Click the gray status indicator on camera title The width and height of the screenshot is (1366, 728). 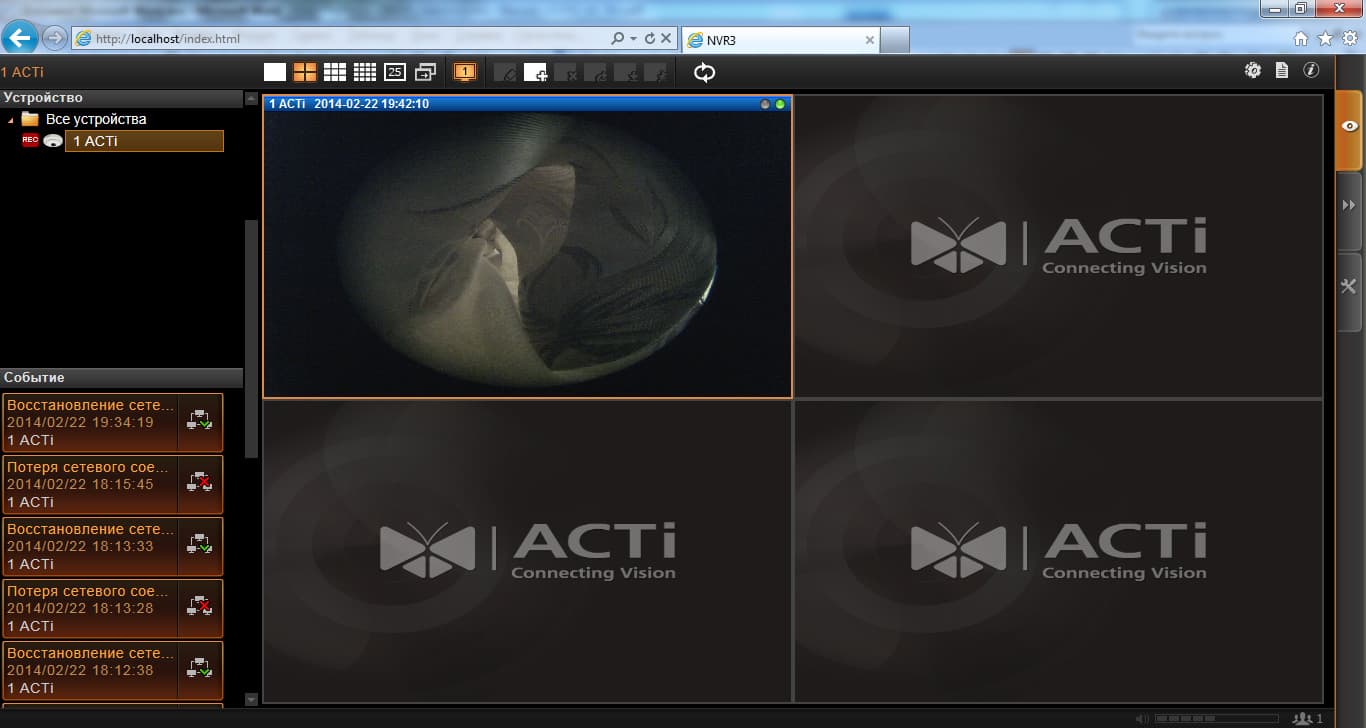coord(766,104)
